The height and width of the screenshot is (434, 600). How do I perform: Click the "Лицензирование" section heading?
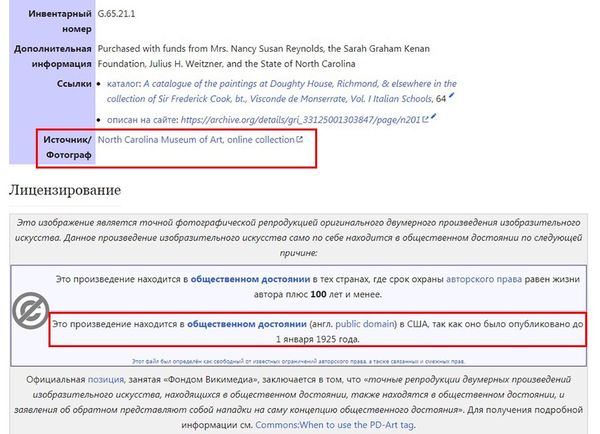(64, 189)
